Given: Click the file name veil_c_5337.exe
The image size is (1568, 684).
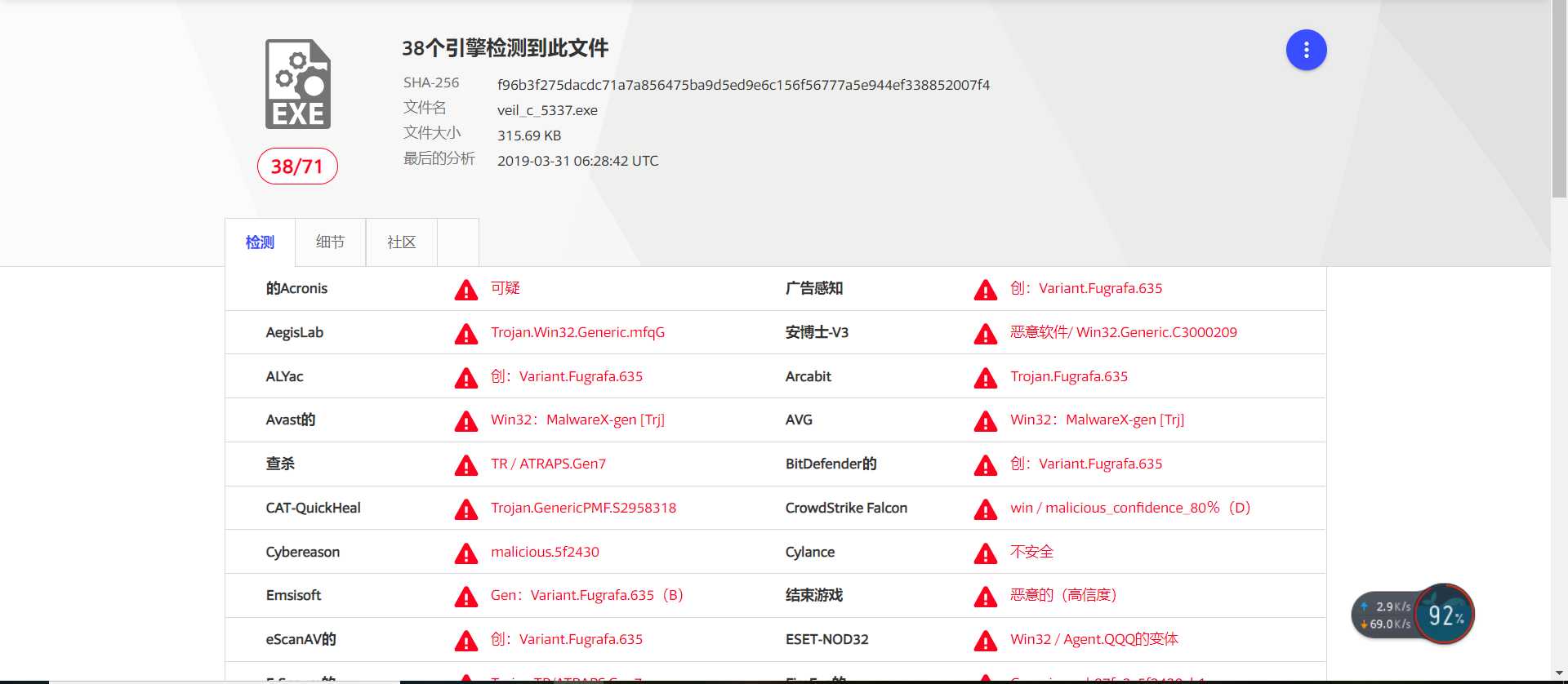Looking at the screenshot, I should coord(547,110).
